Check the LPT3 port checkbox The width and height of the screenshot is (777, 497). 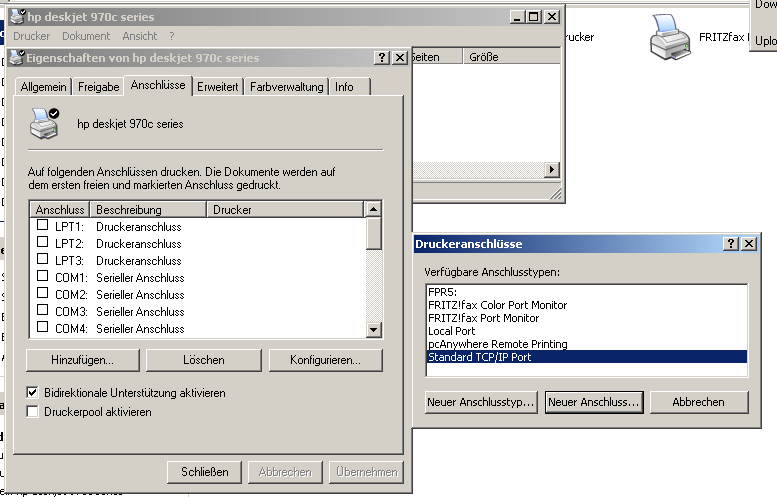point(43,259)
